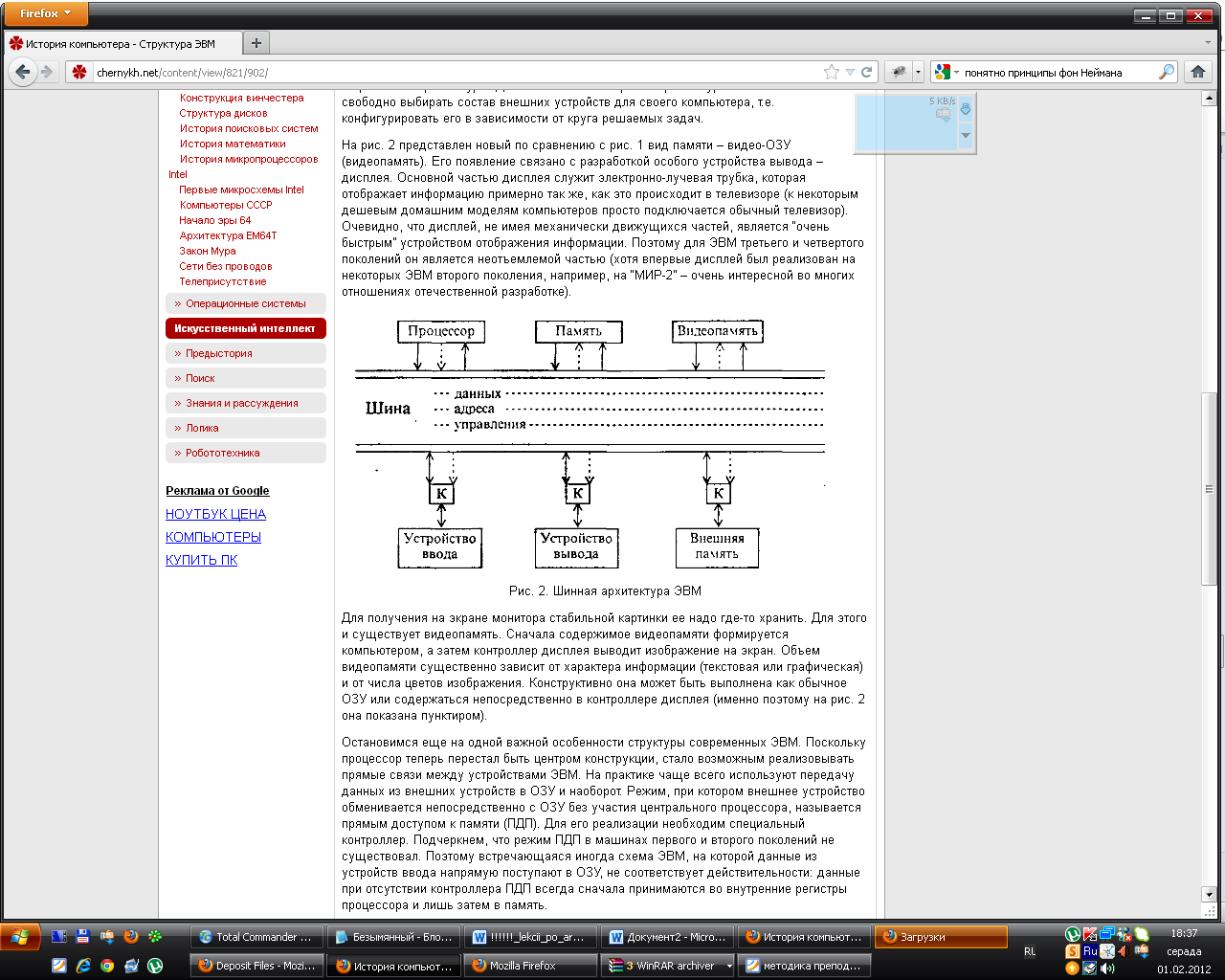Open the КОМПЬЮТЕРЫ ad link
Screen dimensions: 1225x980
[213, 537]
